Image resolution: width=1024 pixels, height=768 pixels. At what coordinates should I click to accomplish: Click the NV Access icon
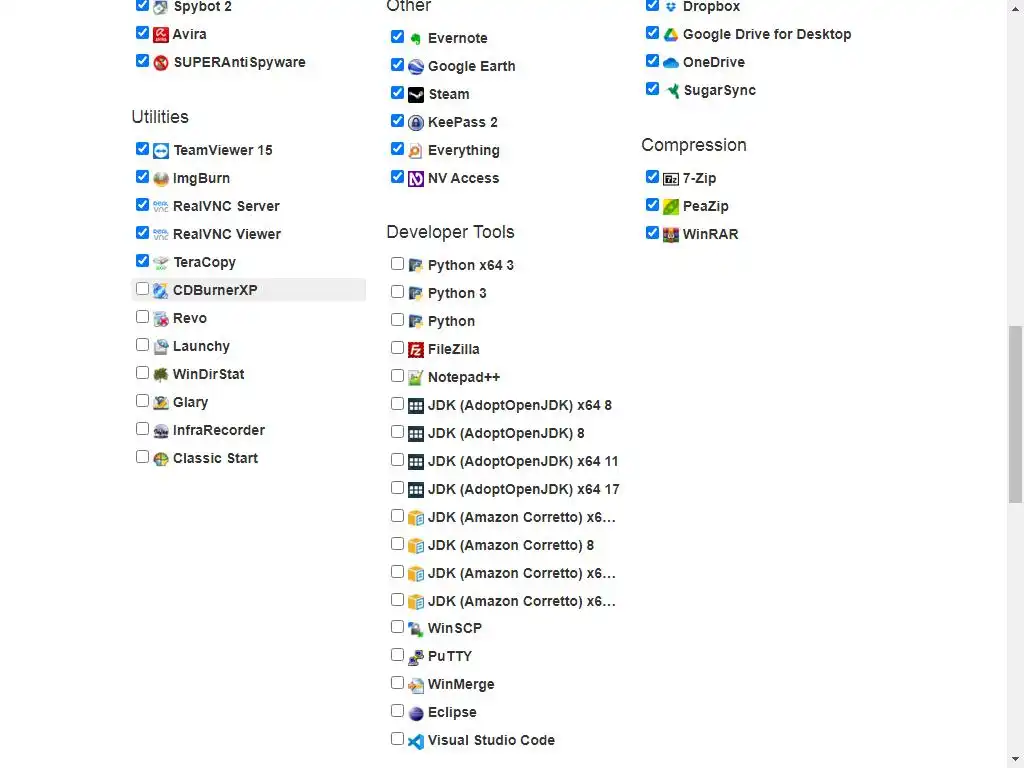click(x=416, y=179)
